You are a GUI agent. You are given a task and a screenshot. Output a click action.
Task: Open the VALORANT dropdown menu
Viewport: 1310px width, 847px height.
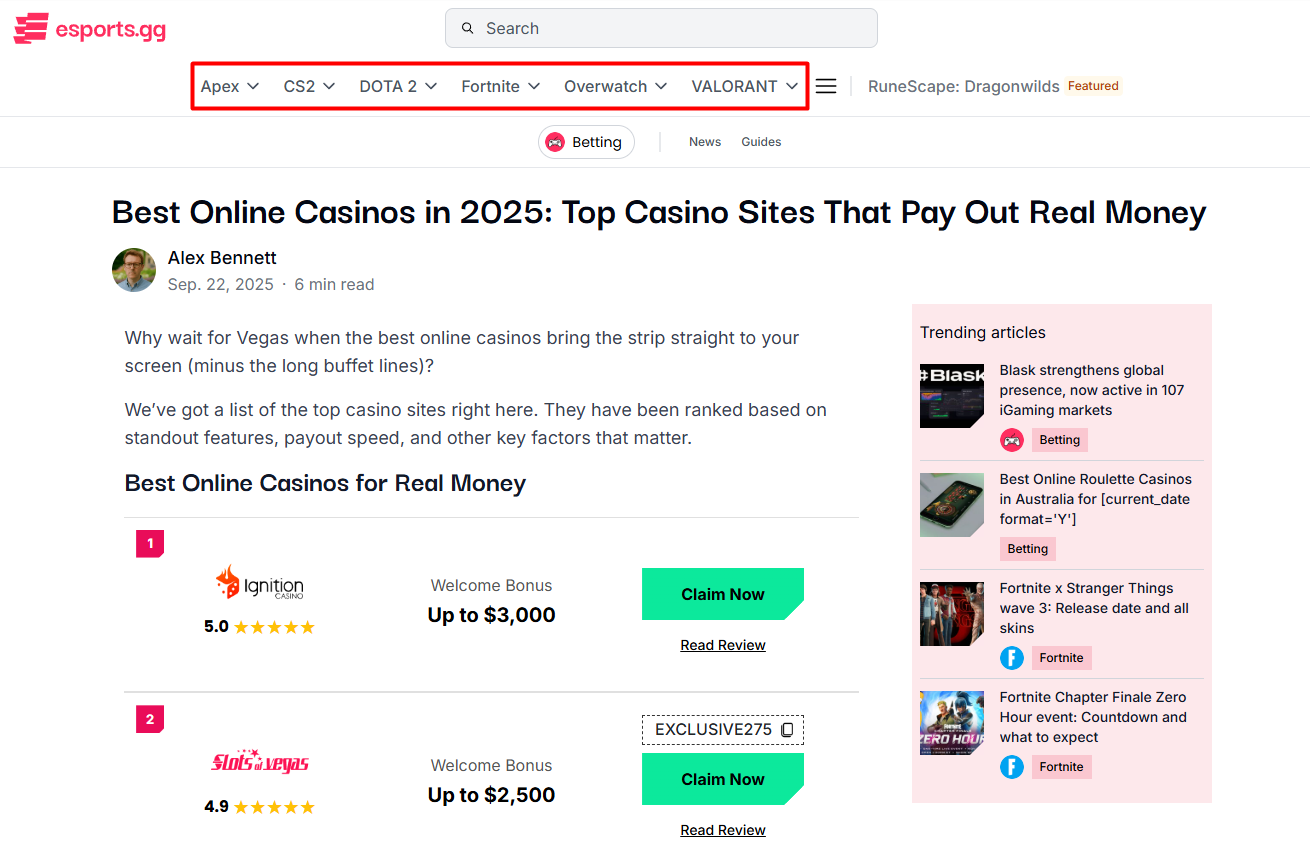(x=745, y=86)
